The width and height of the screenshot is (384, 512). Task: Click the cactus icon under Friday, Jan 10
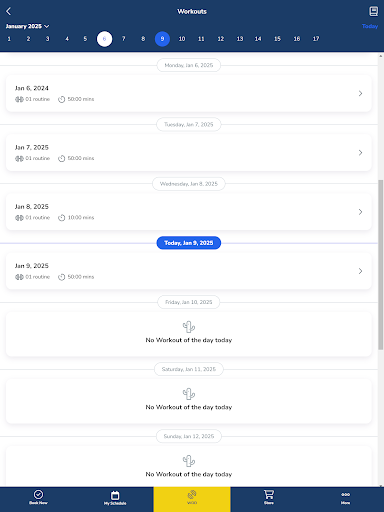(x=189, y=327)
